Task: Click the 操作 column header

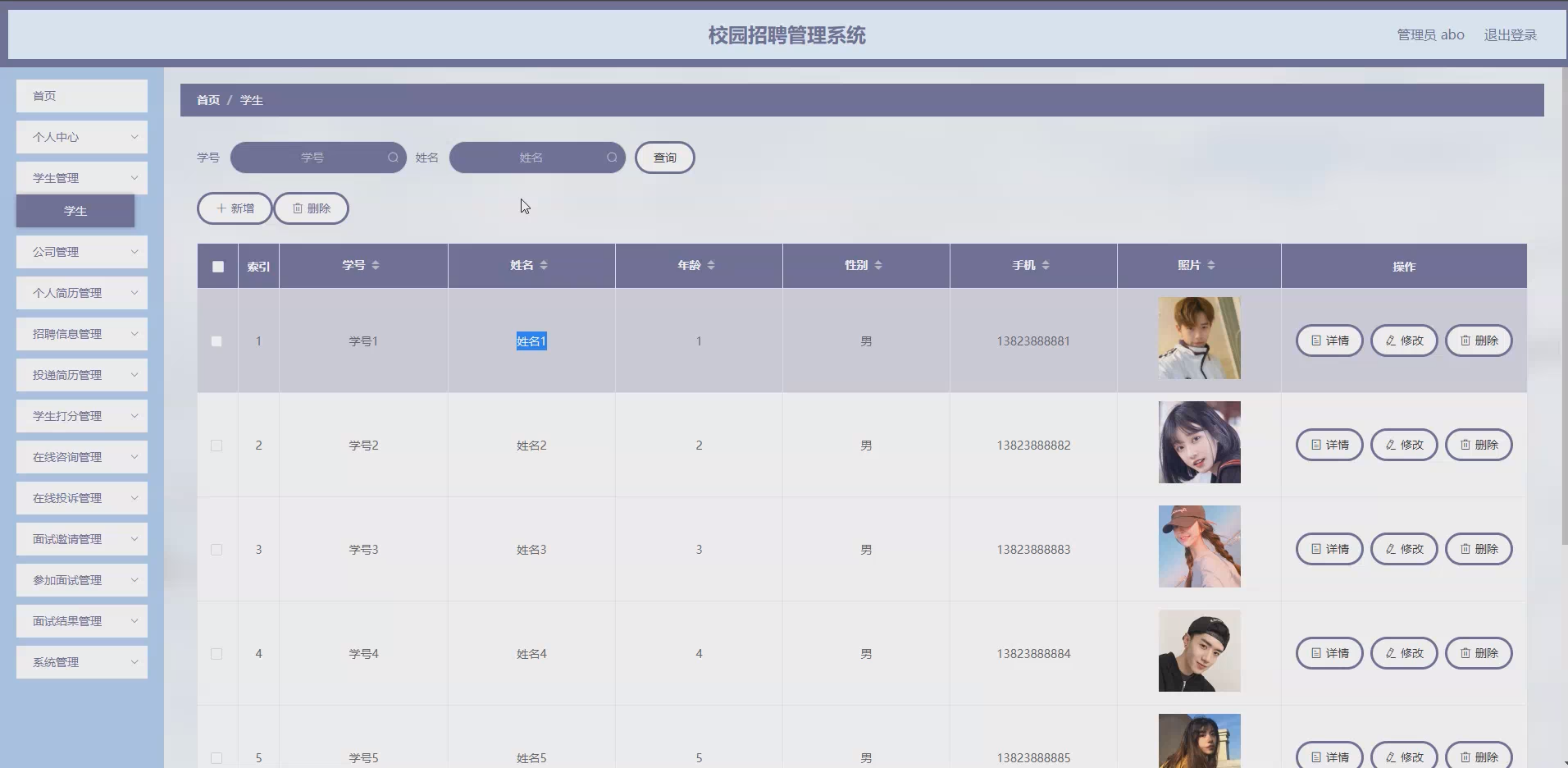Action: point(1404,267)
